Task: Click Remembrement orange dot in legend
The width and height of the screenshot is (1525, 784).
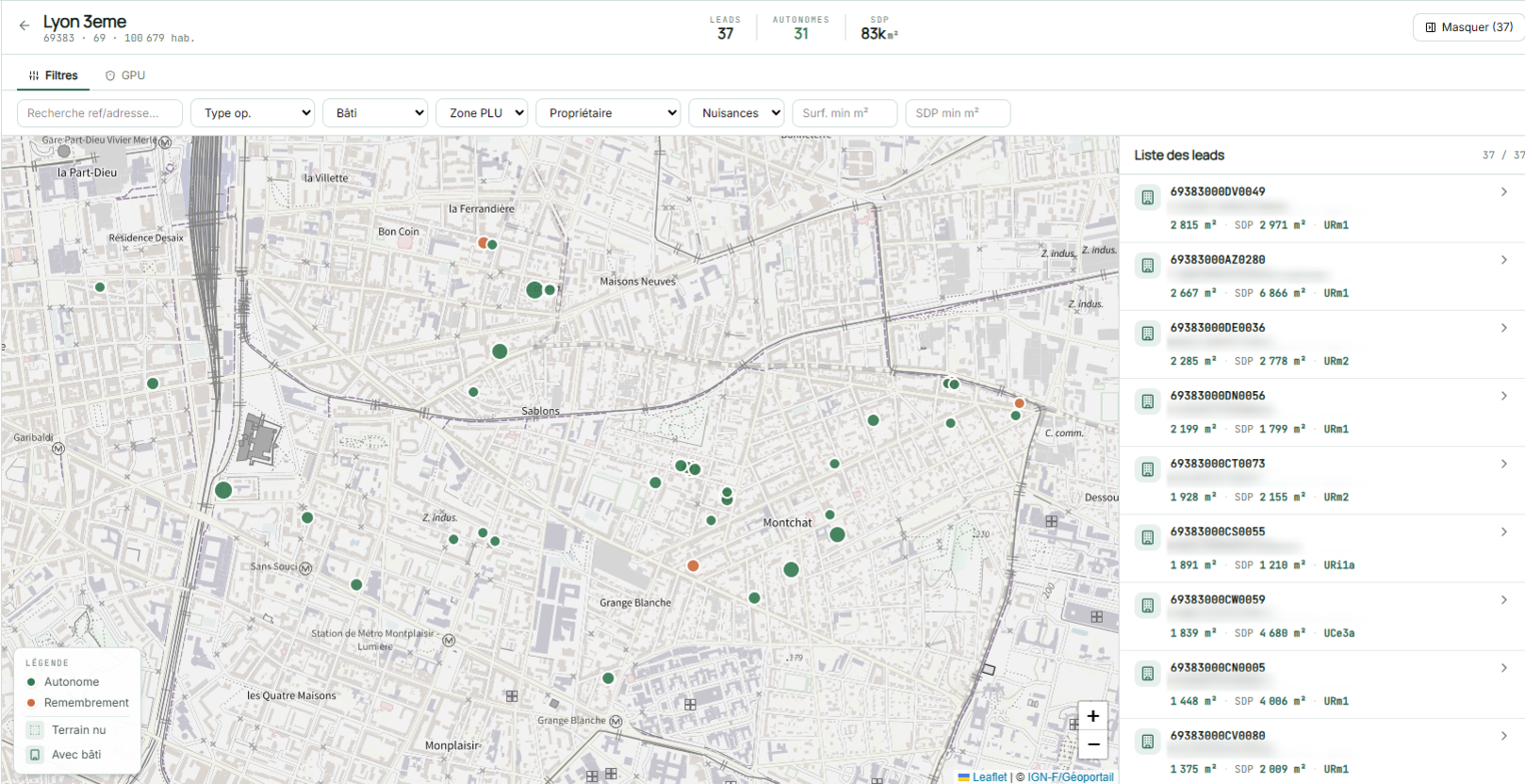Action: [x=31, y=703]
